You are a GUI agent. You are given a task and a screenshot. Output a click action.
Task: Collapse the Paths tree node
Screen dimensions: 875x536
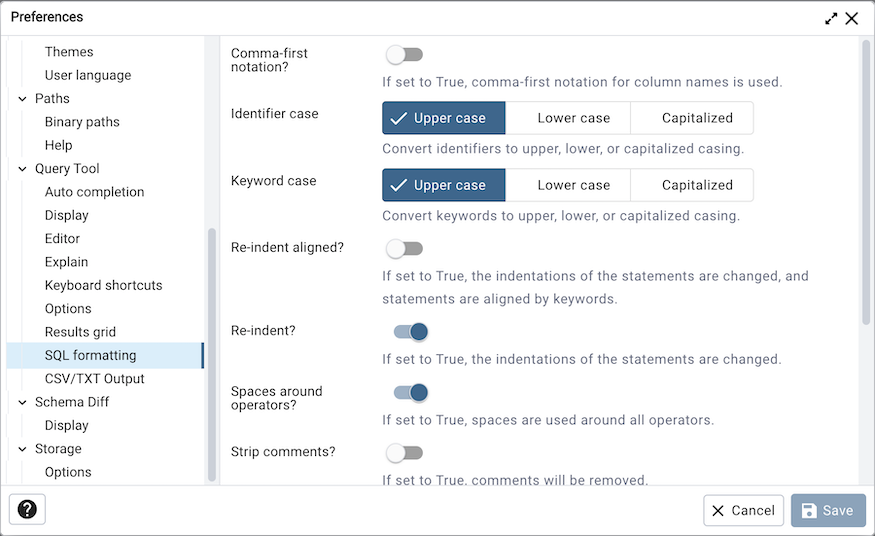22,99
